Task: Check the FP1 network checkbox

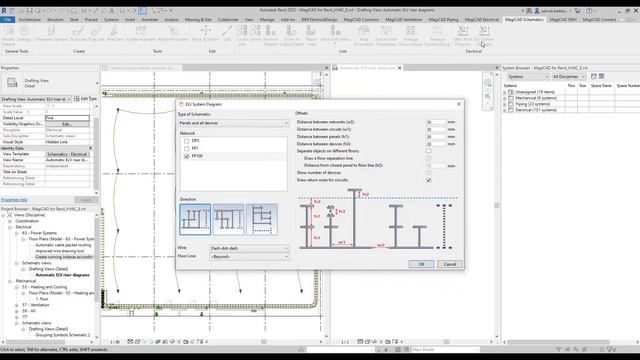Action: (x=187, y=148)
